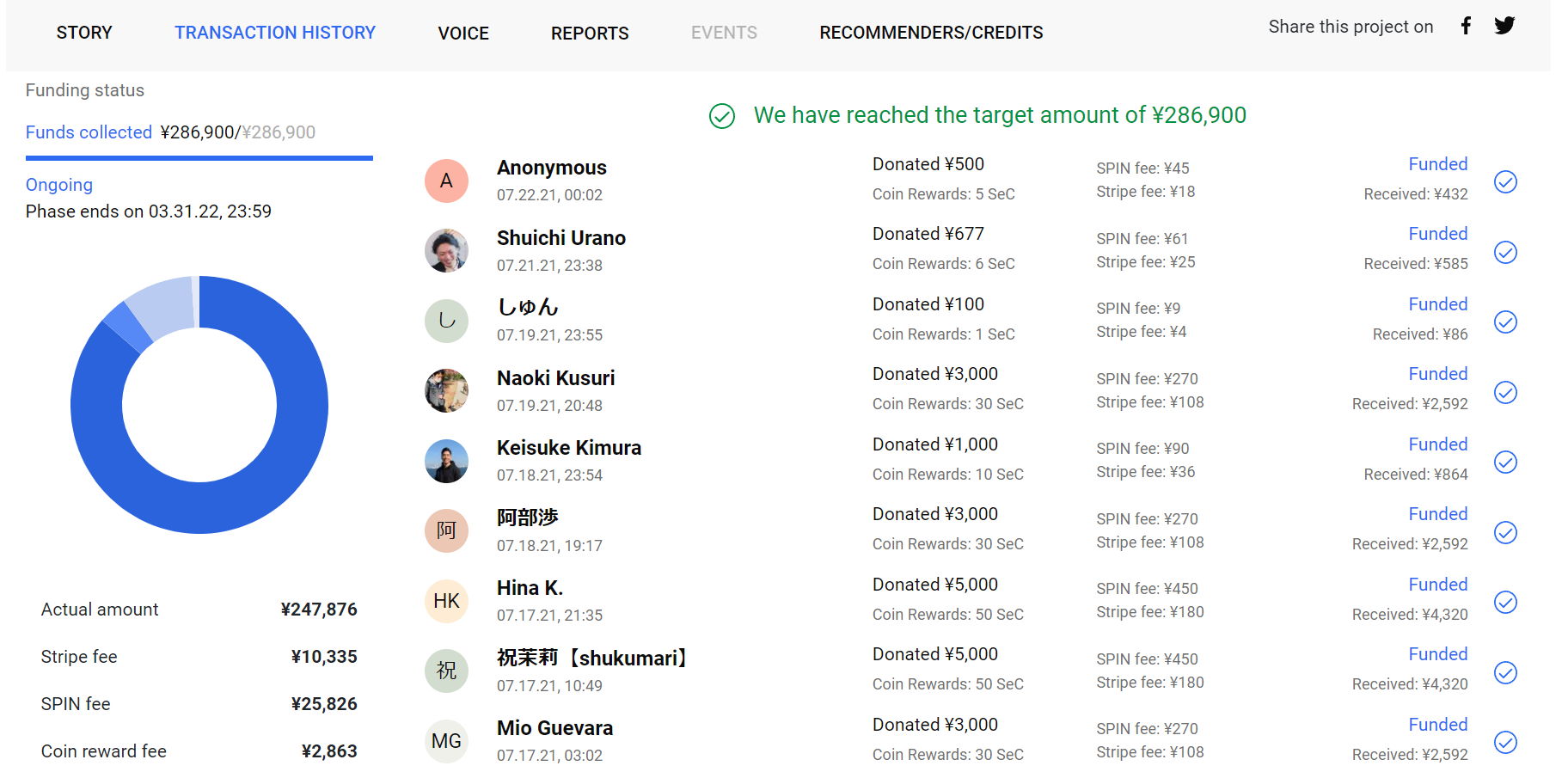Click the Ongoing phase link
This screenshot has width=1568, height=772.
pyautogui.click(x=59, y=185)
